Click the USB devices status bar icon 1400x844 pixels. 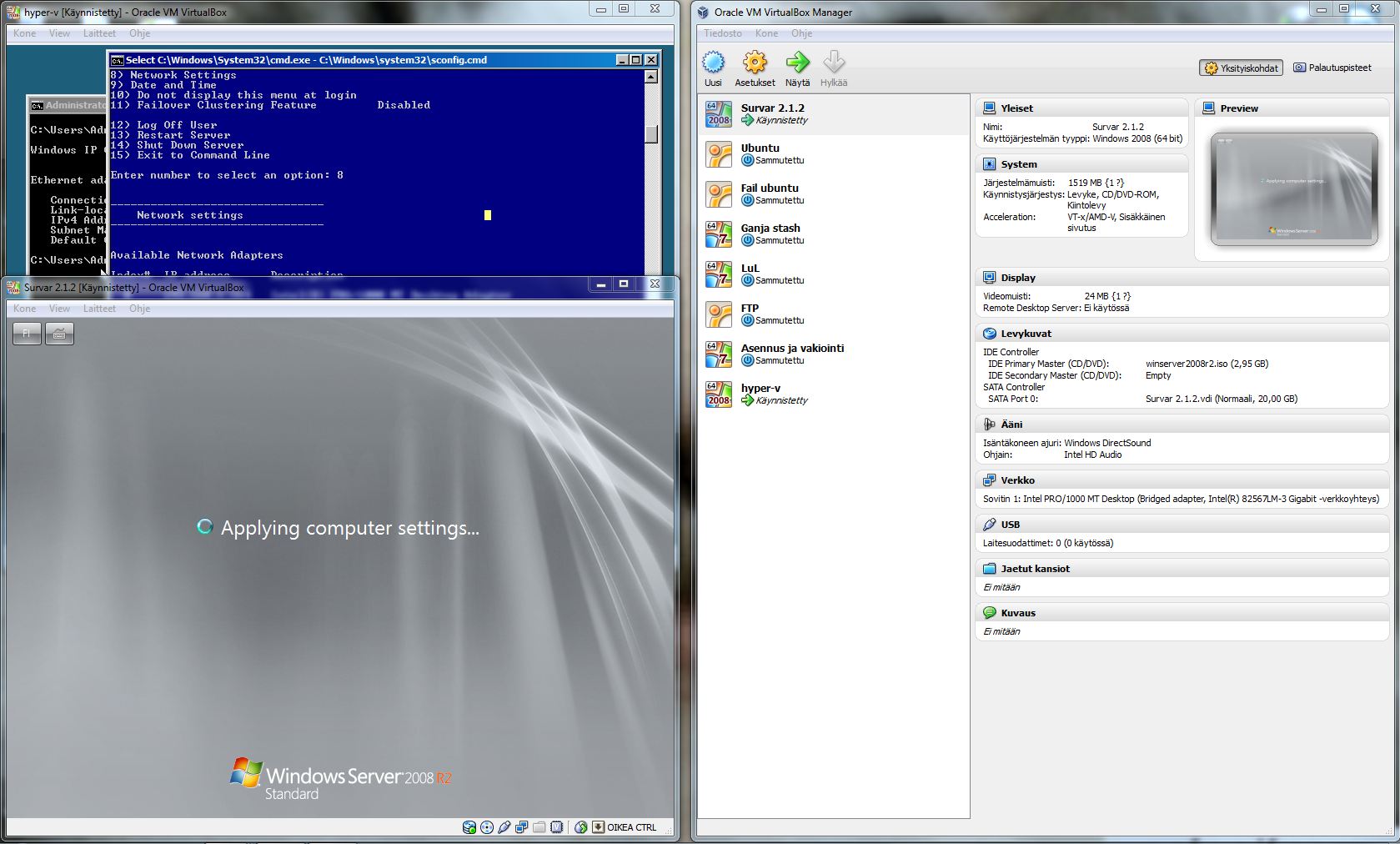point(504,827)
